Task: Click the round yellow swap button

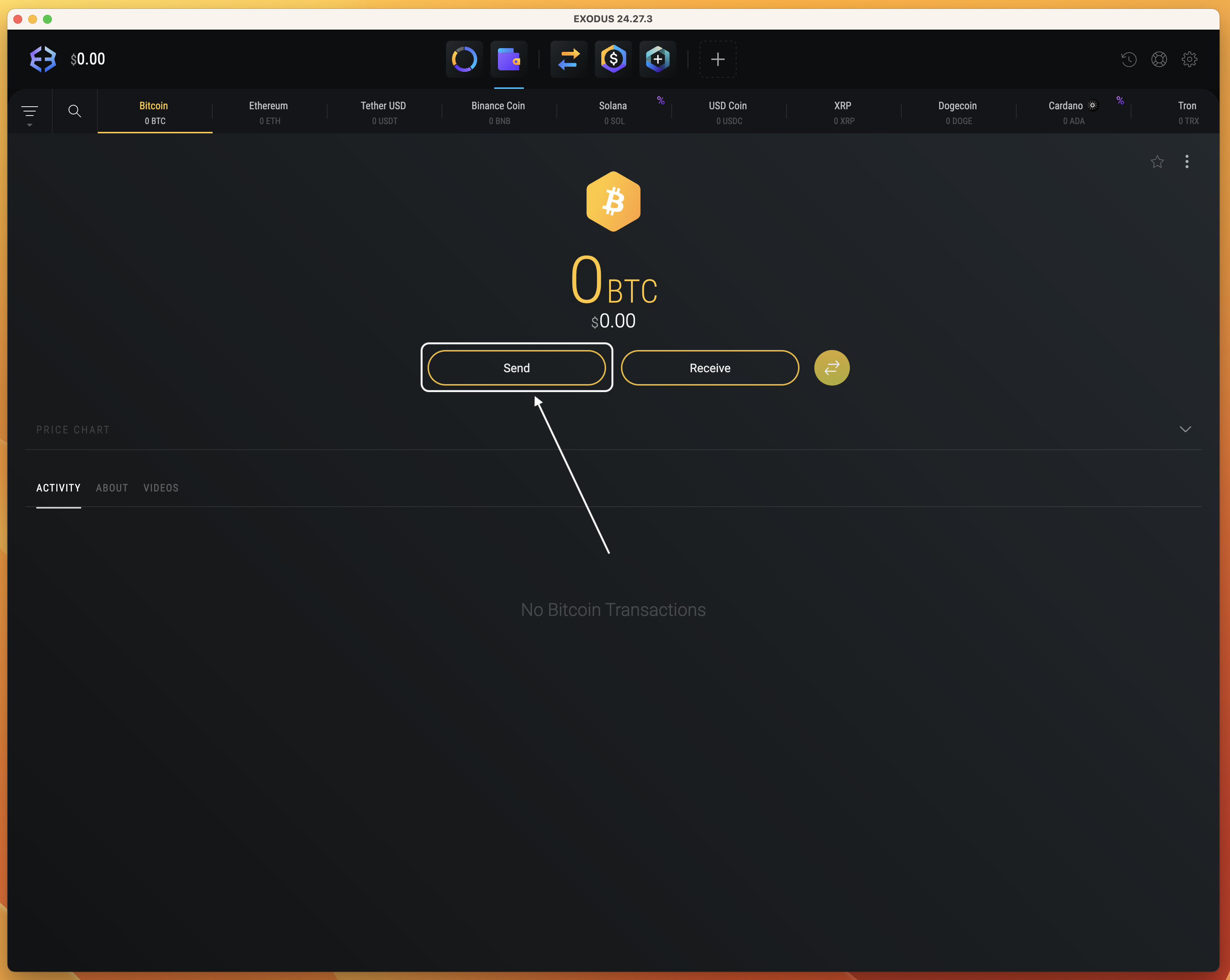Action: 831,368
